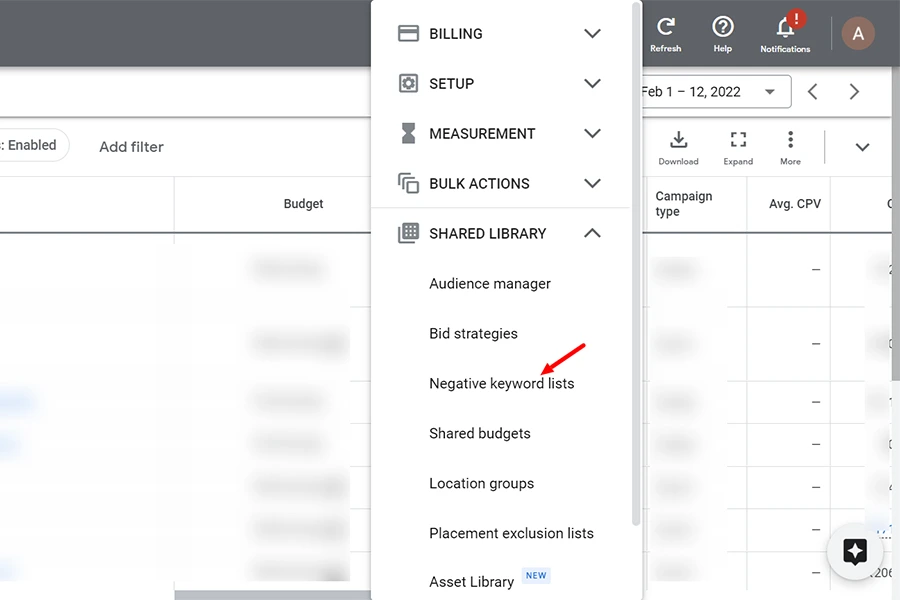Open the Notifications bell

coord(785,33)
